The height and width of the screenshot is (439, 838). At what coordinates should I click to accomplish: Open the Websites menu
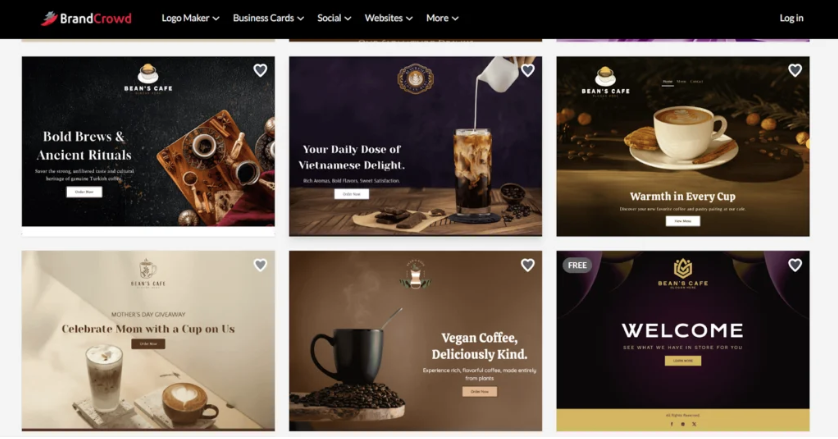pyautogui.click(x=389, y=18)
